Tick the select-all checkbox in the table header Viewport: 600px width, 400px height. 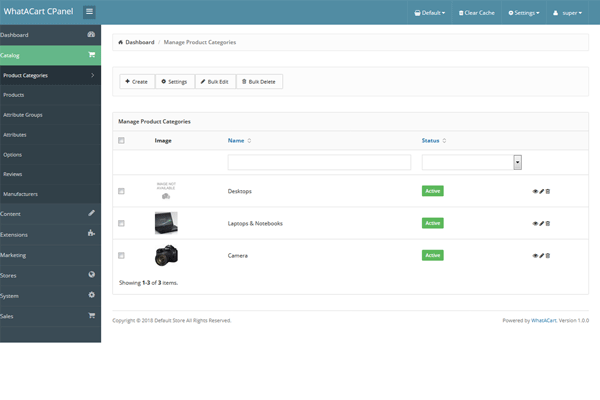click(122, 141)
